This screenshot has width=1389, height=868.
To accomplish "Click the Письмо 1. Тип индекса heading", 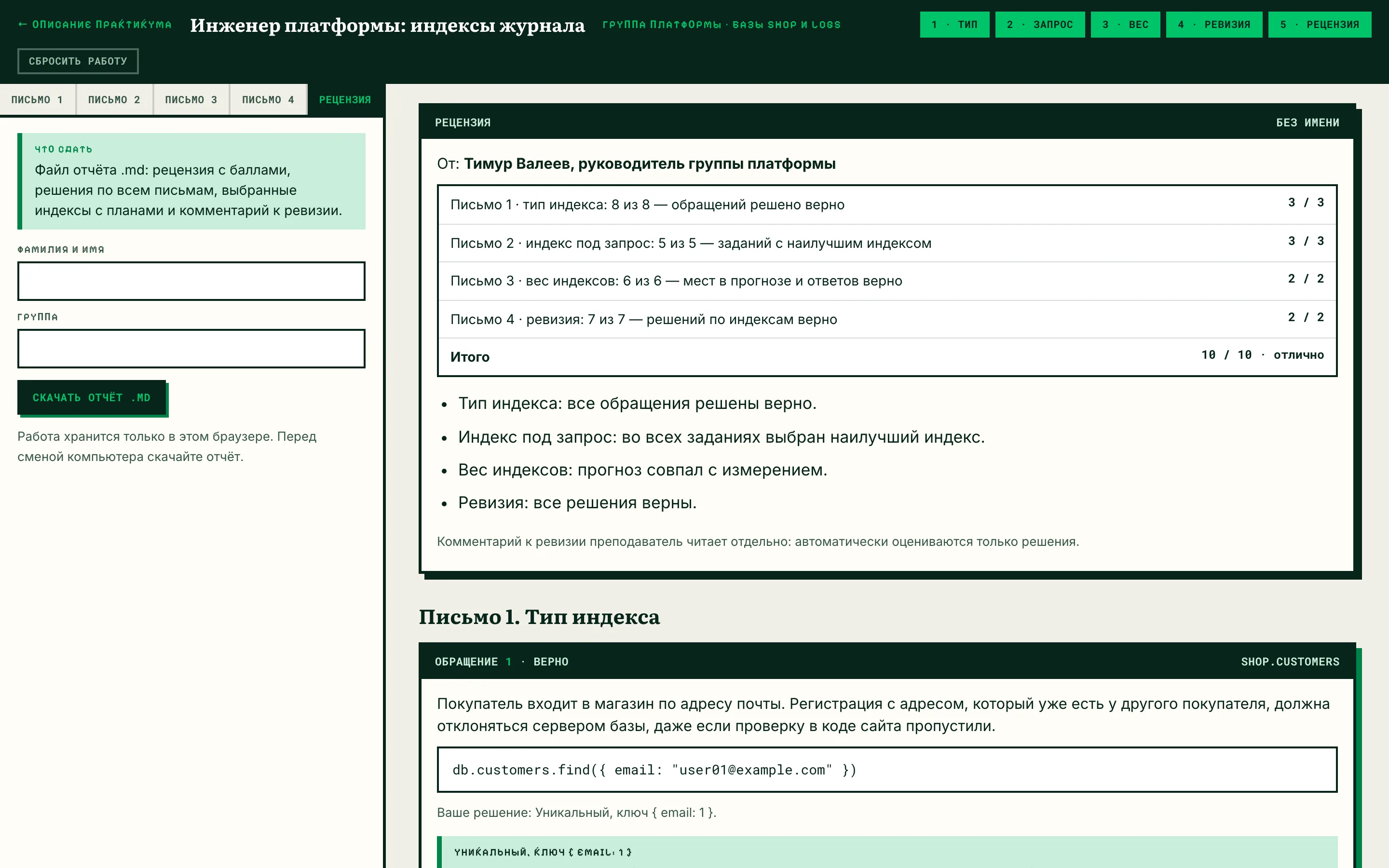I will 539,617.
